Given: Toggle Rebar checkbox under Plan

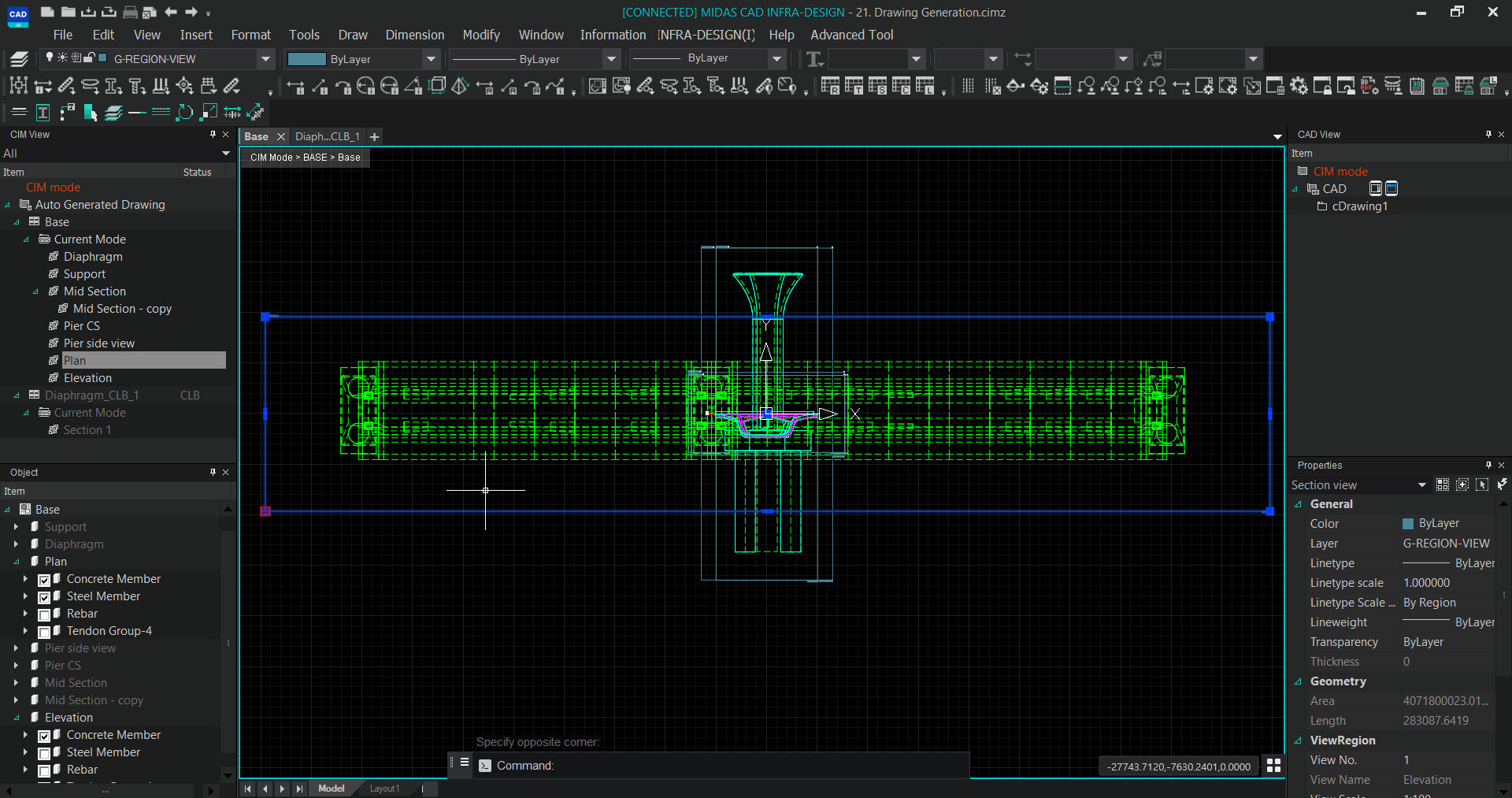Looking at the screenshot, I should (x=44, y=614).
